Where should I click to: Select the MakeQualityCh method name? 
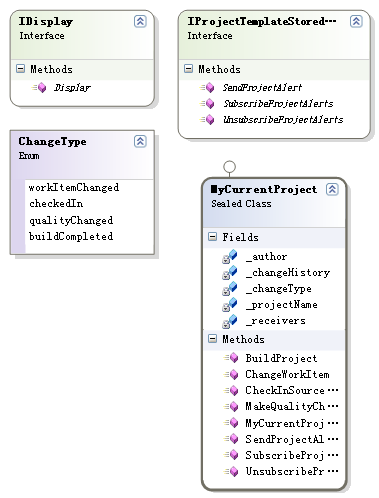click(x=292, y=406)
